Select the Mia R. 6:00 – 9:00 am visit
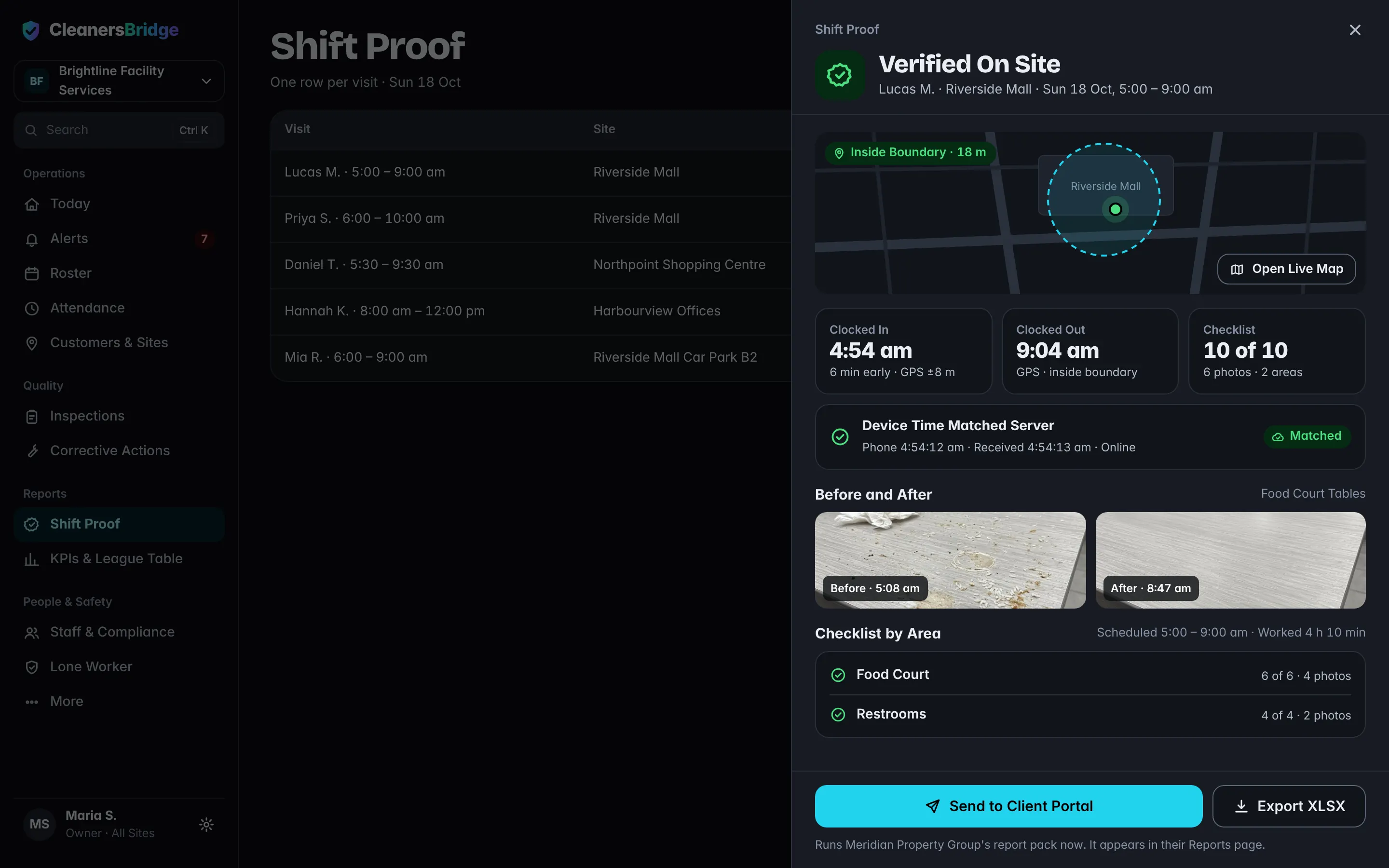The image size is (1389, 868). tap(531, 358)
